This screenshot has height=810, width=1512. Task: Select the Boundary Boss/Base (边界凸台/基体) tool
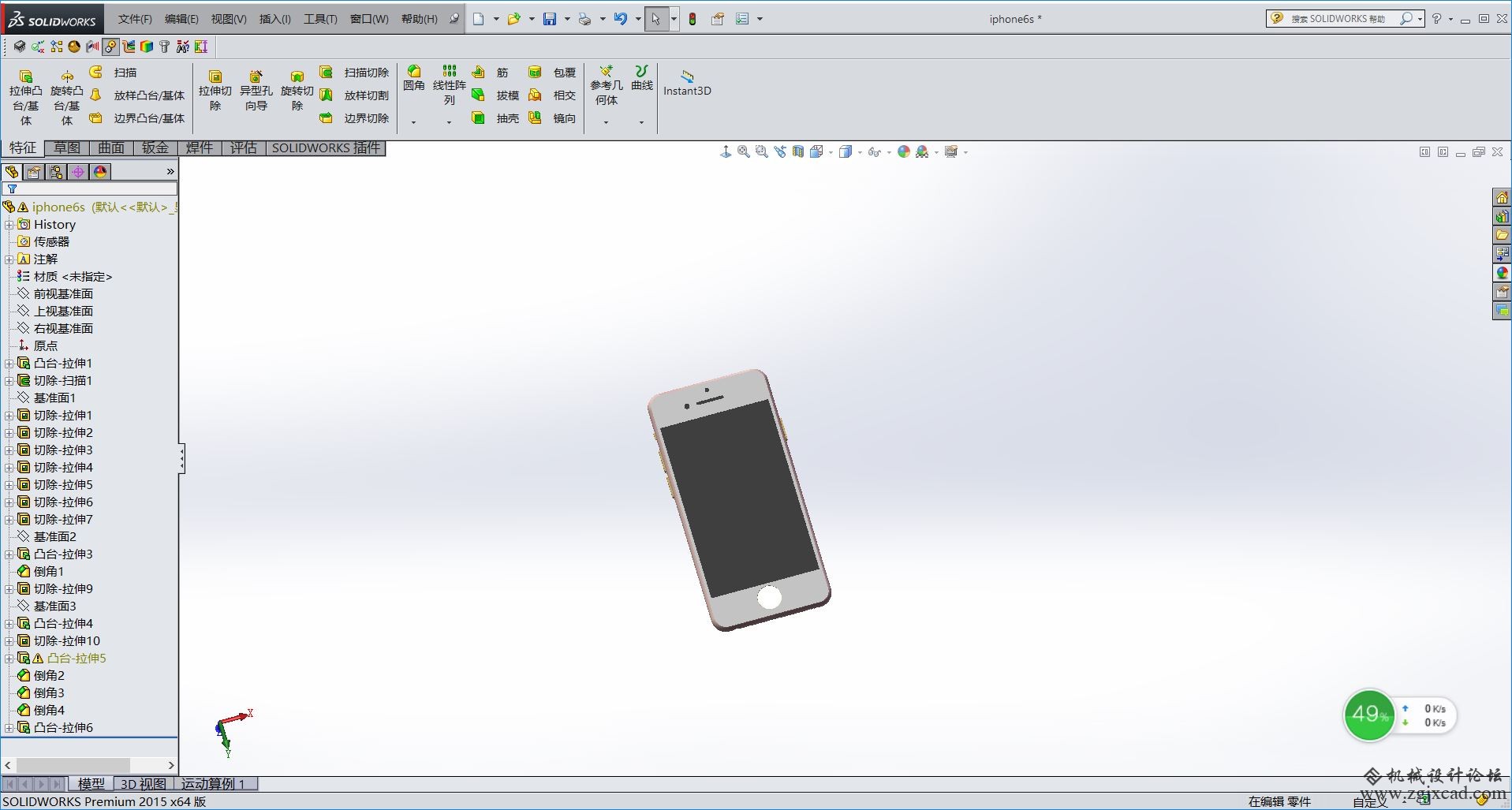coord(137,118)
